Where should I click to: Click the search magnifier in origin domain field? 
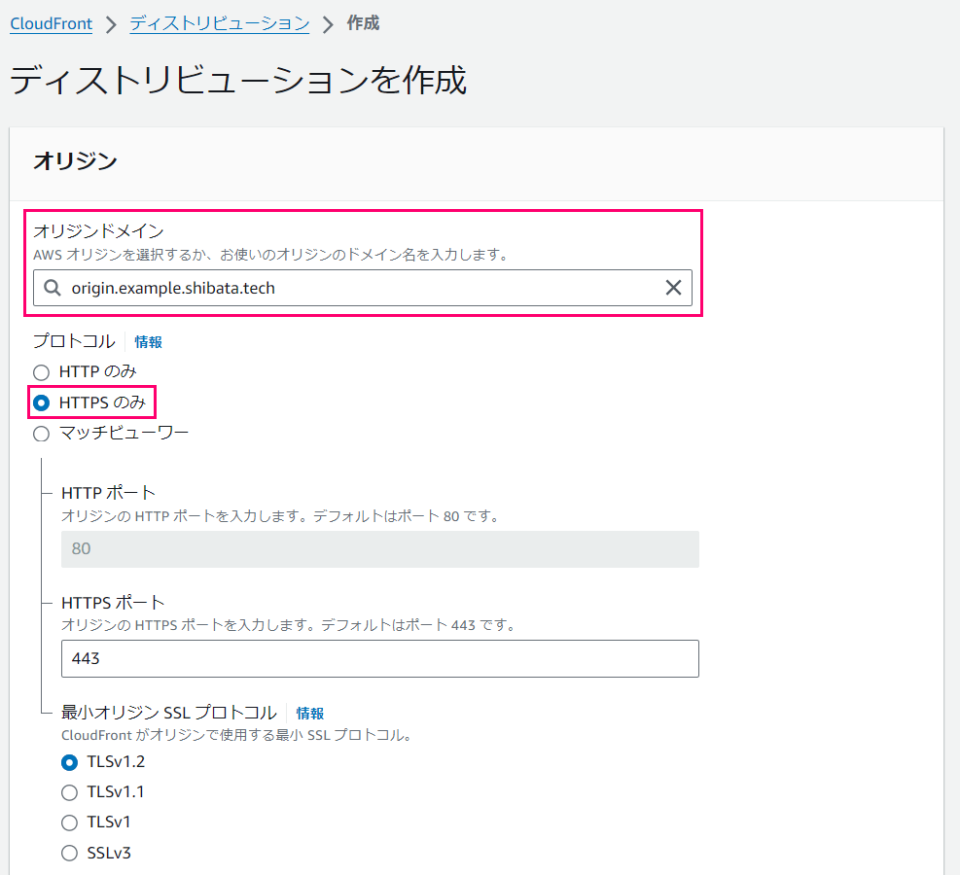[x=51, y=288]
